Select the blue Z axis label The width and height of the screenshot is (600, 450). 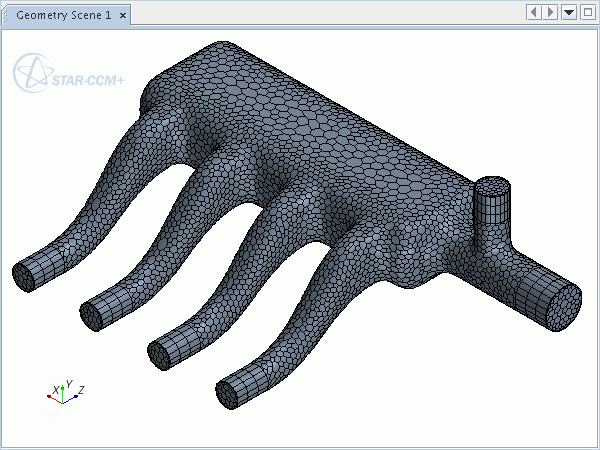click(x=80, y=388)
